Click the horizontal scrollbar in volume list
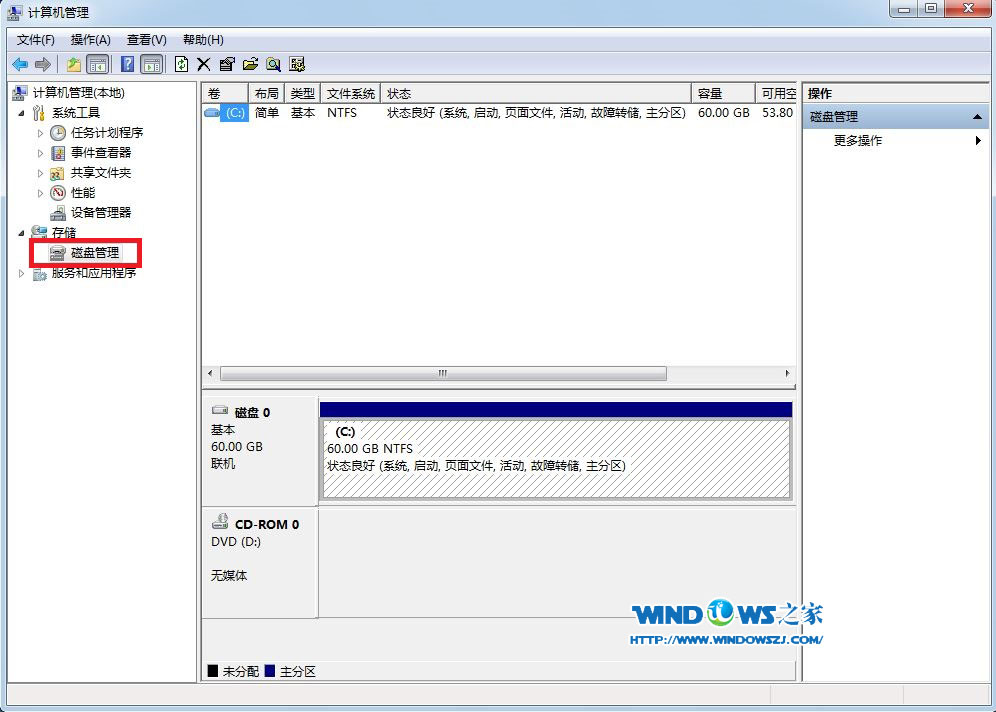The height and width of the screenshot is (712, 996). click(x=442, y=374)
